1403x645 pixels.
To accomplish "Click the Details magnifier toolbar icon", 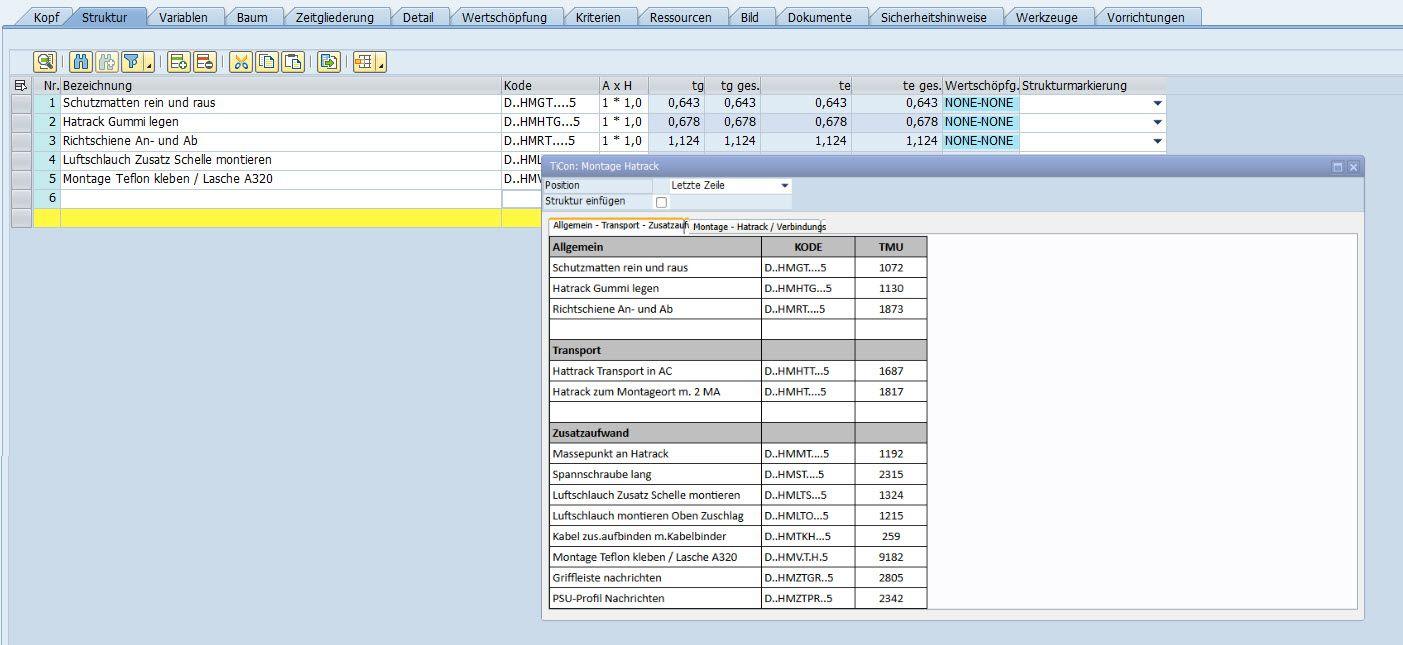I will 45,62.
